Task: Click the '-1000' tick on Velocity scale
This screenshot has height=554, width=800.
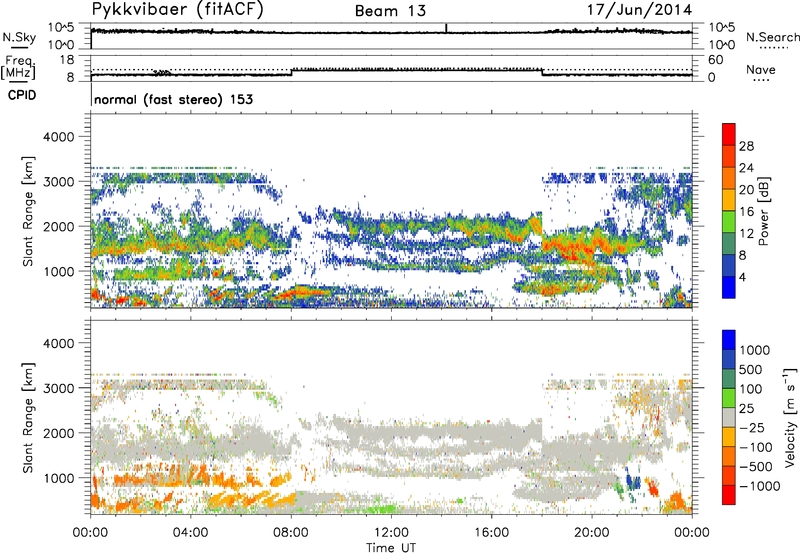Action: (x=760, y=486)
